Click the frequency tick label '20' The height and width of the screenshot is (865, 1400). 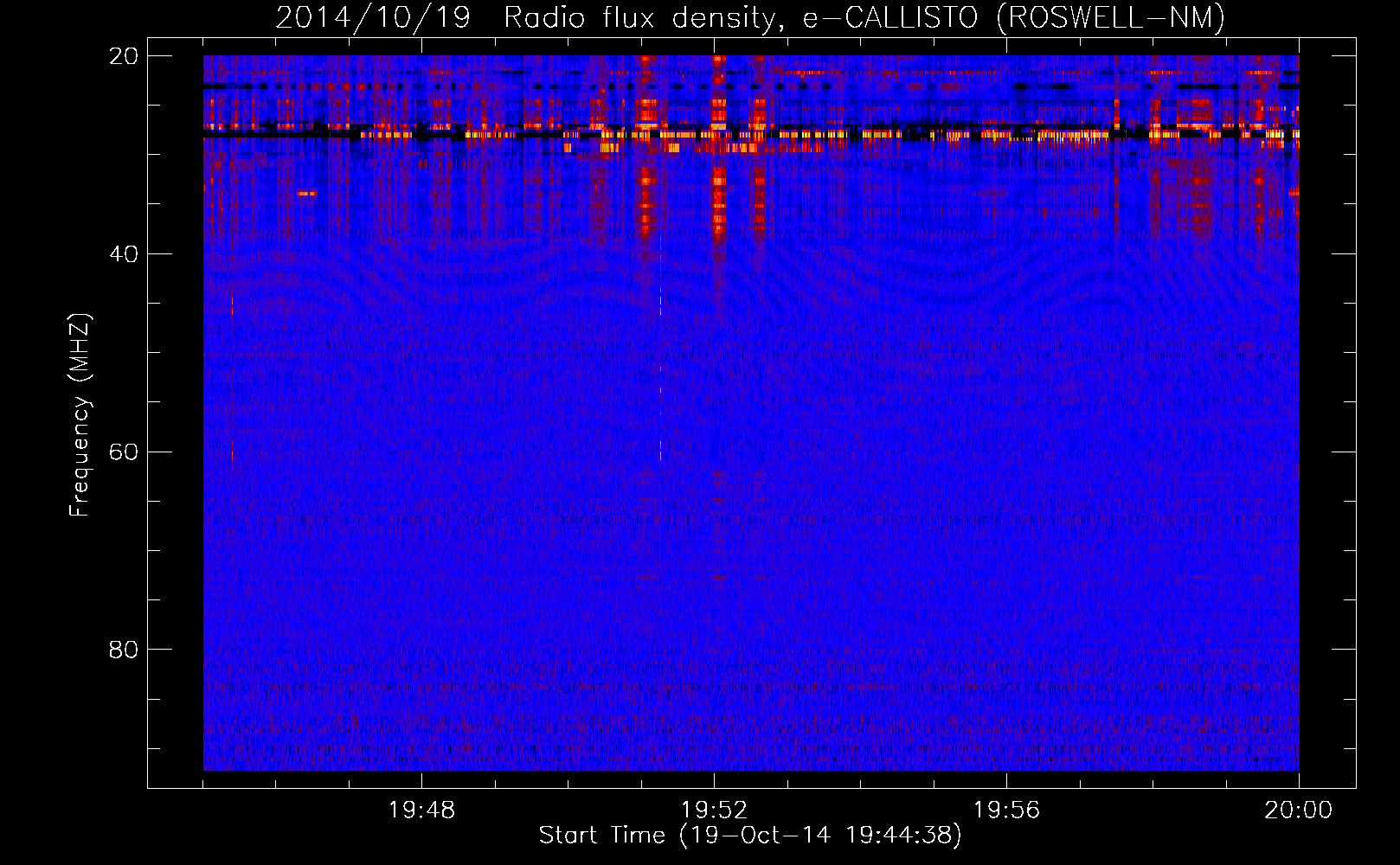(124, 56)
